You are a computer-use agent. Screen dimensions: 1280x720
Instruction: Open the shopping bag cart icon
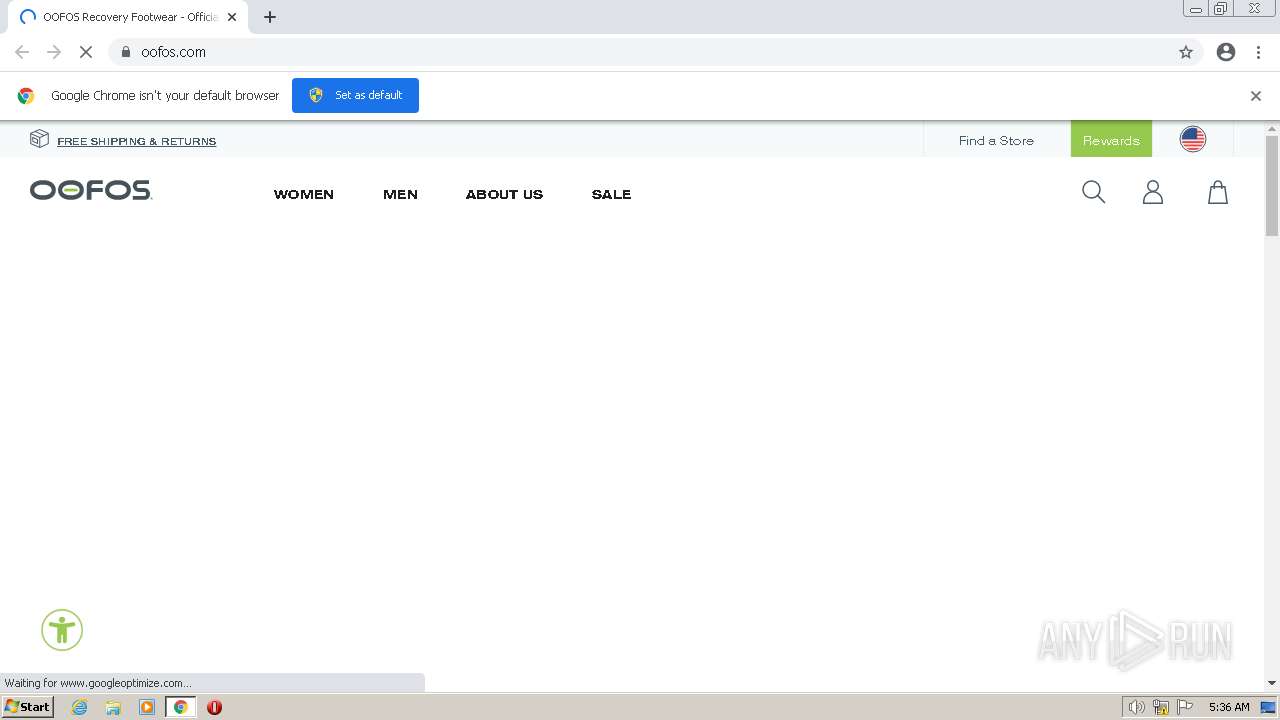1218,192
